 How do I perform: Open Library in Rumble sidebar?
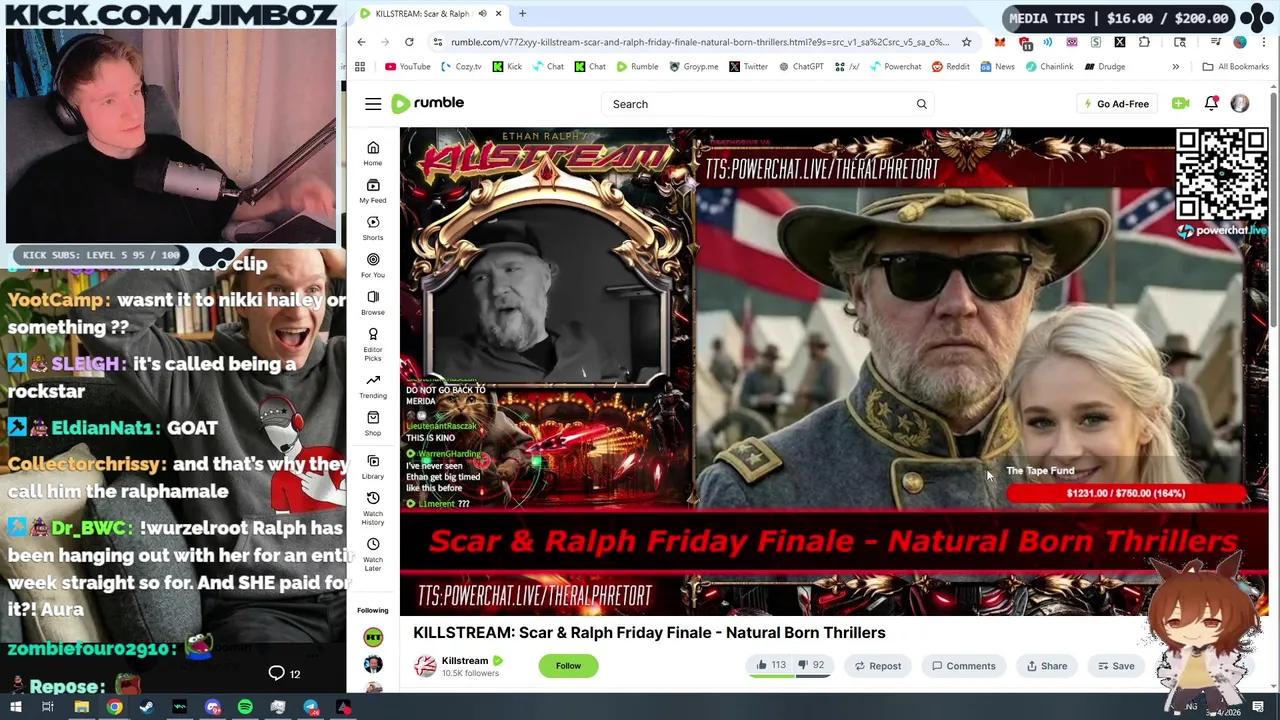(373, 467)
